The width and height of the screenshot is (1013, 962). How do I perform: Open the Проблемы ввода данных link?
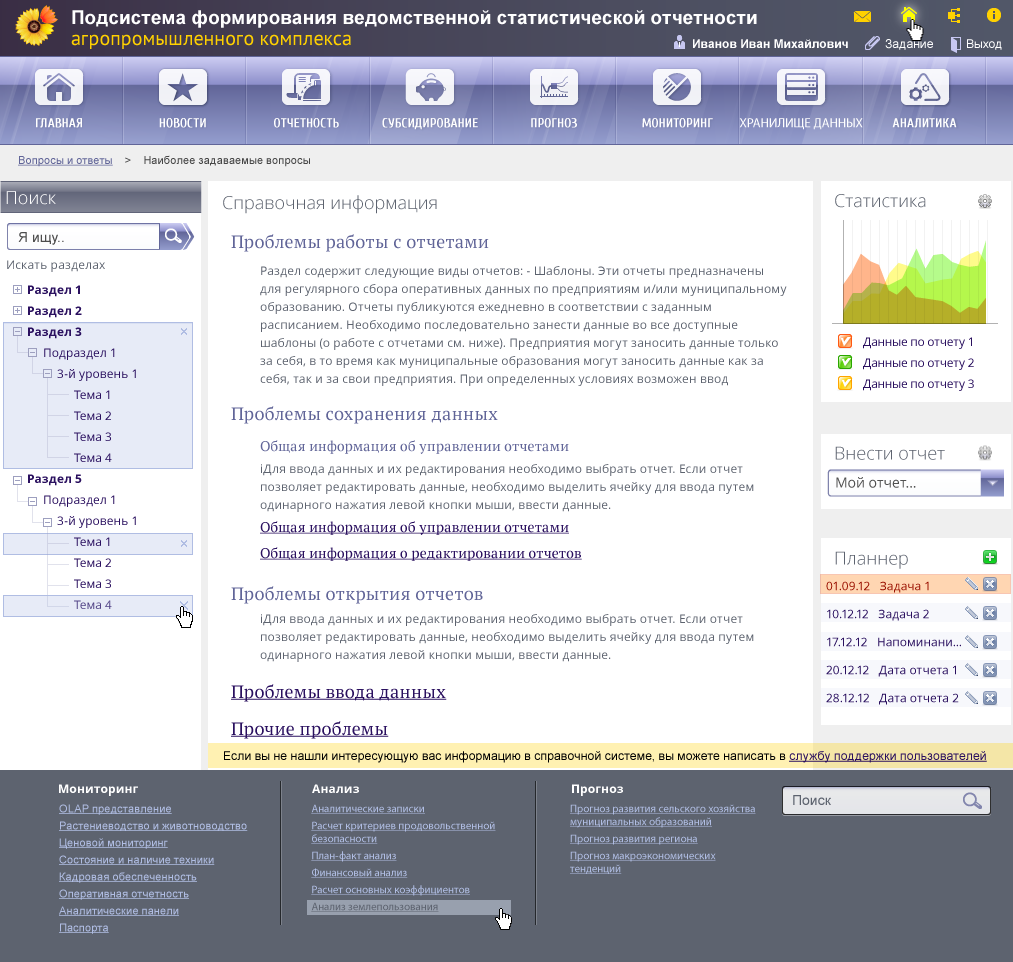click(339, 692)
